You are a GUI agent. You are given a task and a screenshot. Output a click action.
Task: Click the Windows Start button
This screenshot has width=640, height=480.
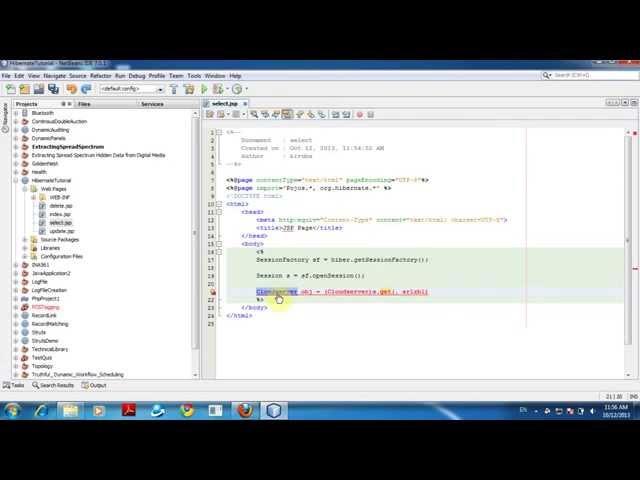[12, 411]
